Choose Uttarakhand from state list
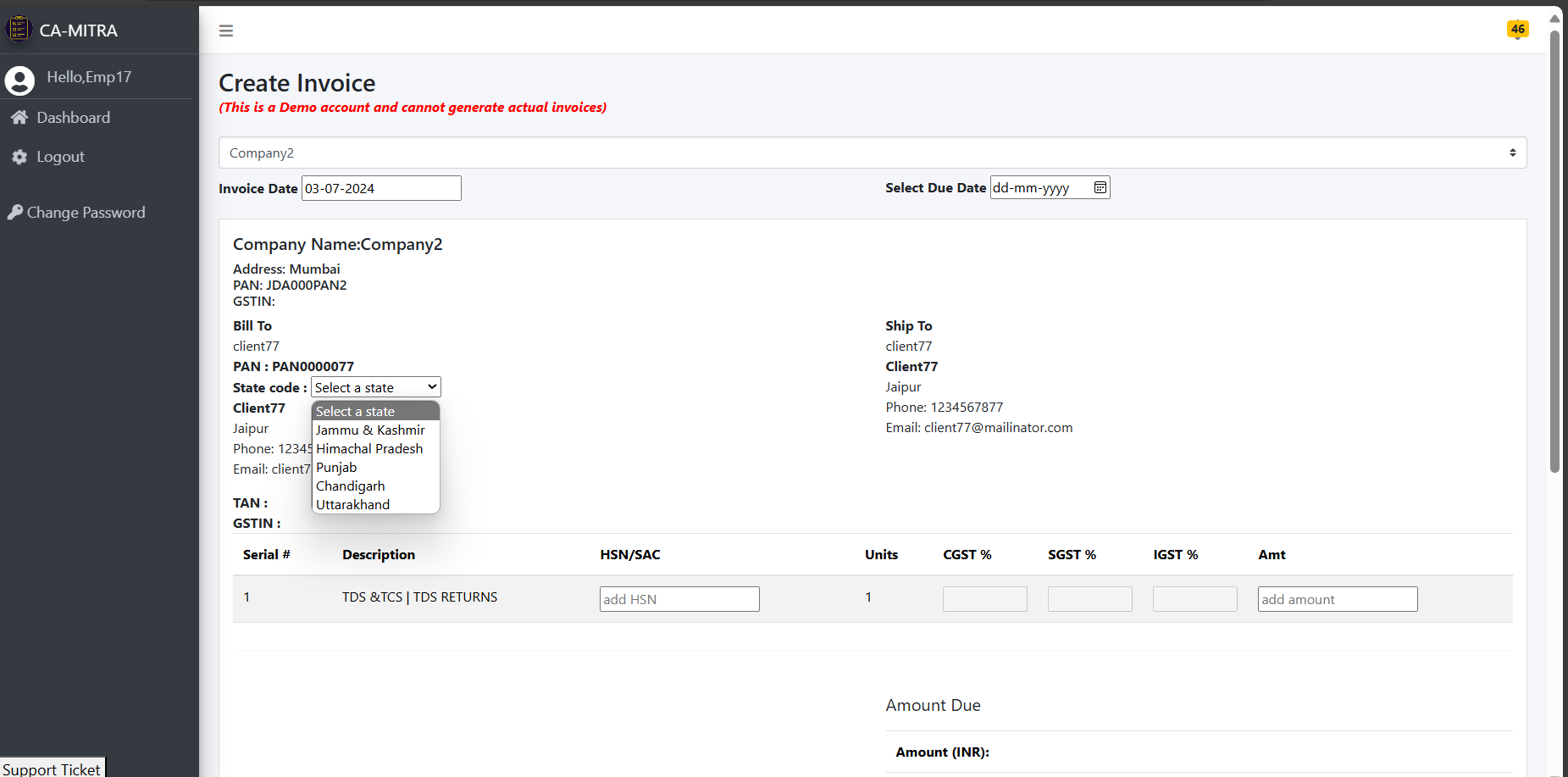The height and width of the screenshot is (777, 1568). click(x=376, y=504)
